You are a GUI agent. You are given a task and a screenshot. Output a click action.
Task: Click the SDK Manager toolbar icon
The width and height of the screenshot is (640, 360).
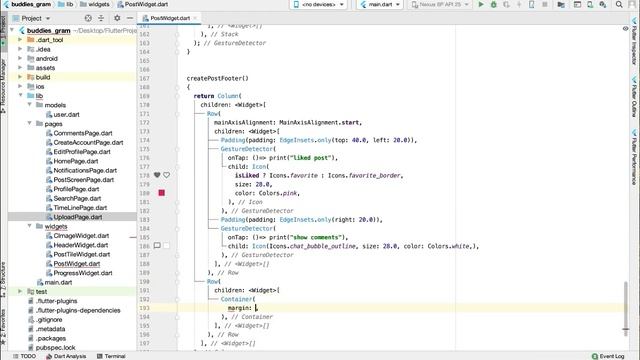click(x=602, y=4)
